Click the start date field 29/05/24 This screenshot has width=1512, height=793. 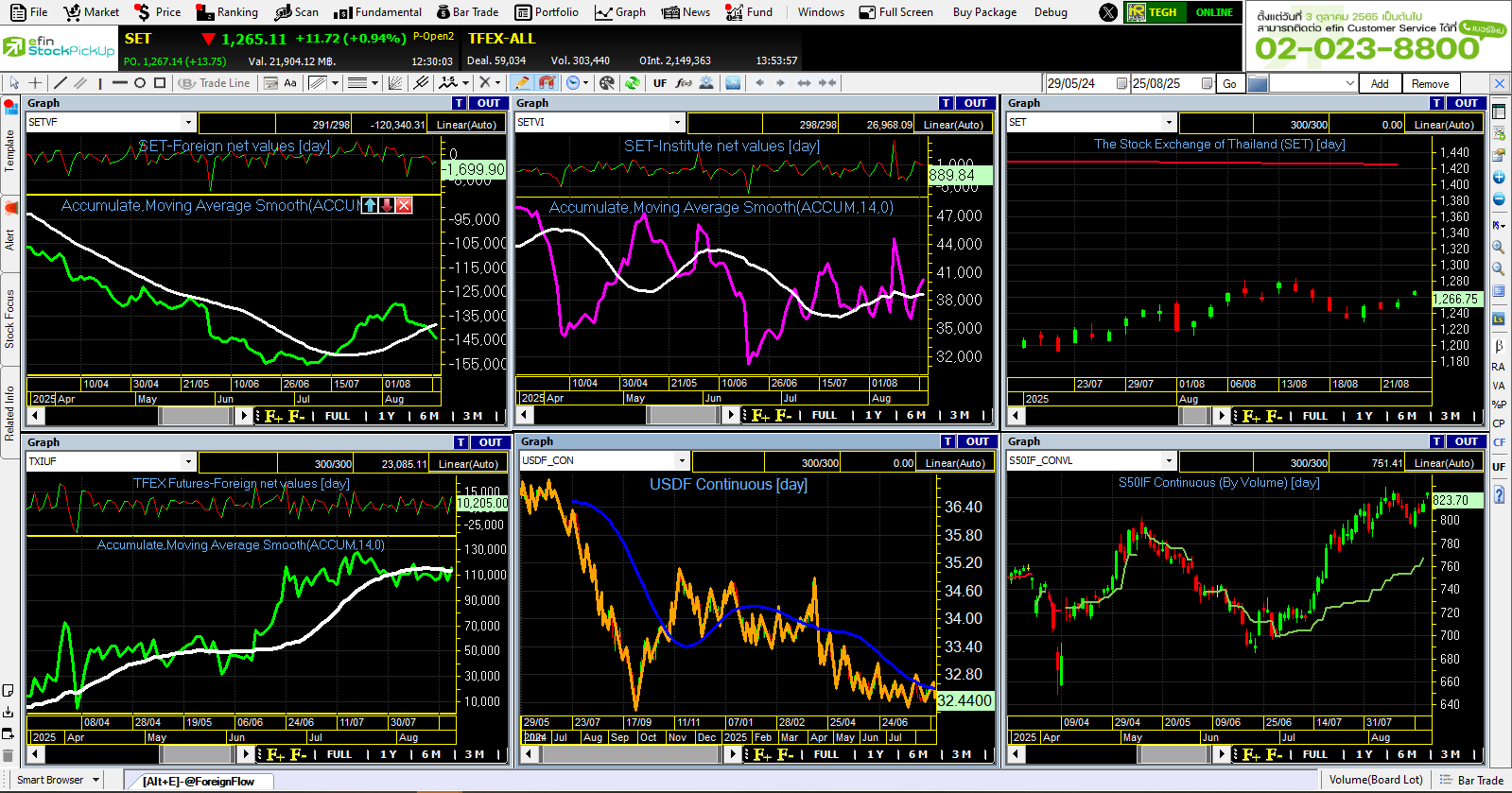coord(1079,83)
